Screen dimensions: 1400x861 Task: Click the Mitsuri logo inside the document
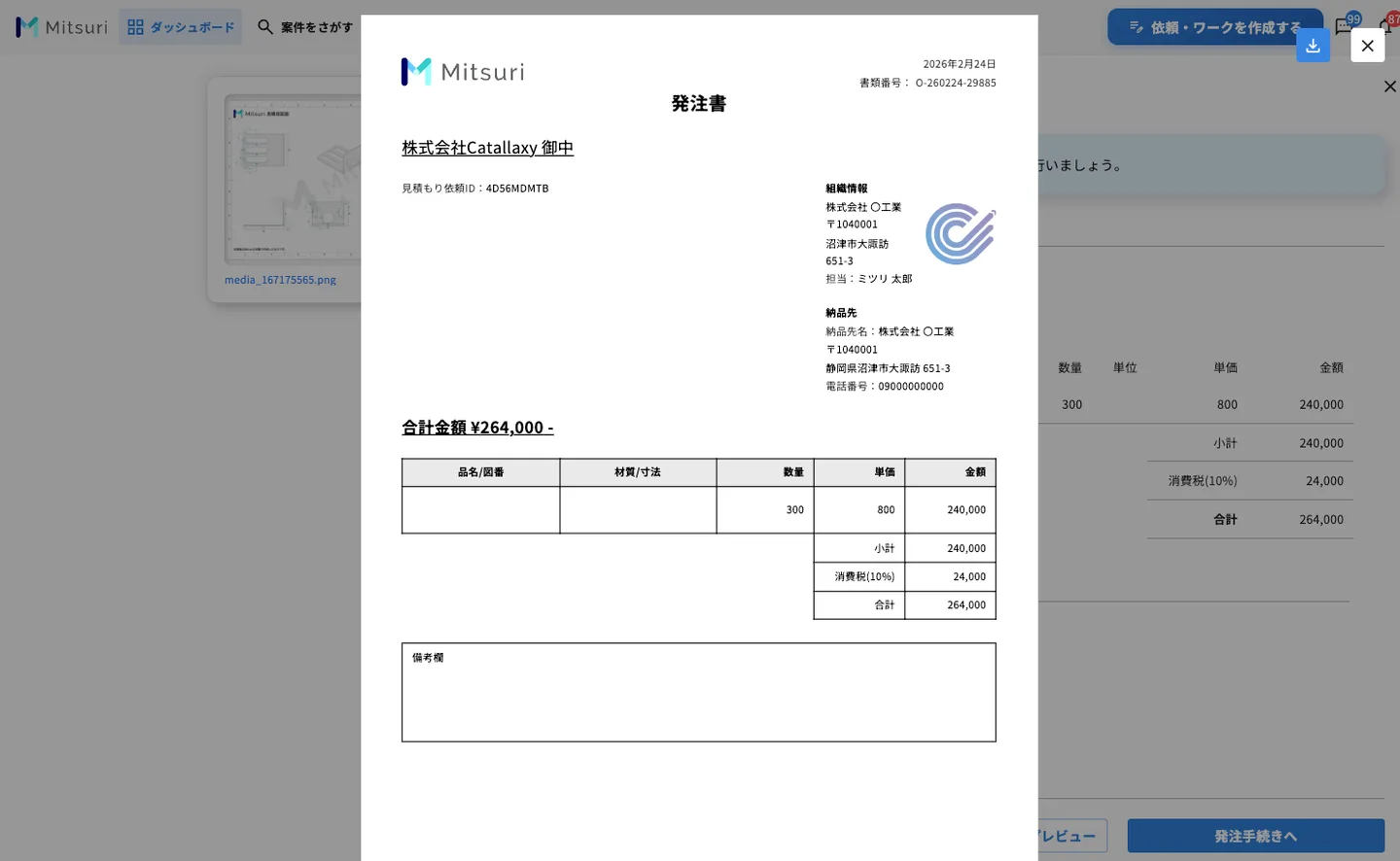pos(463,72)
